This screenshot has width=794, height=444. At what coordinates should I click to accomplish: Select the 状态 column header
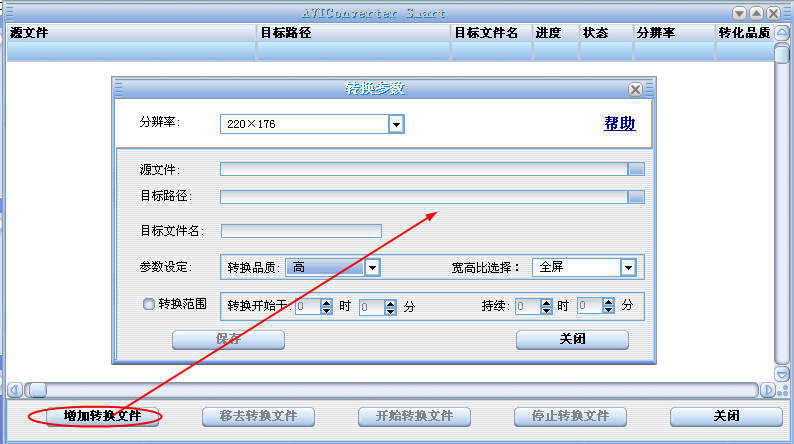(606, 33)
